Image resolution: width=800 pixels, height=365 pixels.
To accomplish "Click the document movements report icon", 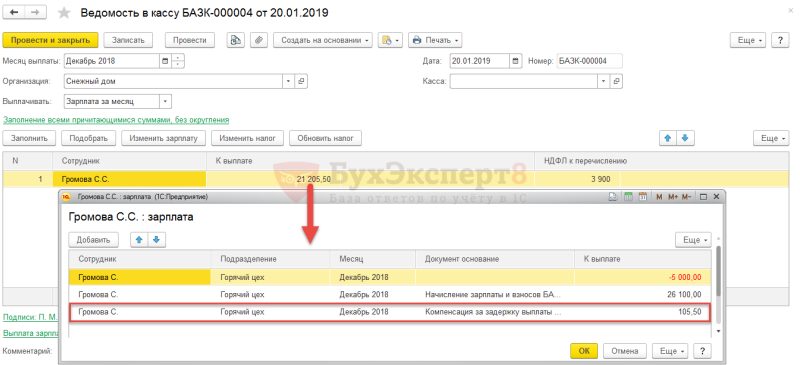I will click(x=236, y=40).
